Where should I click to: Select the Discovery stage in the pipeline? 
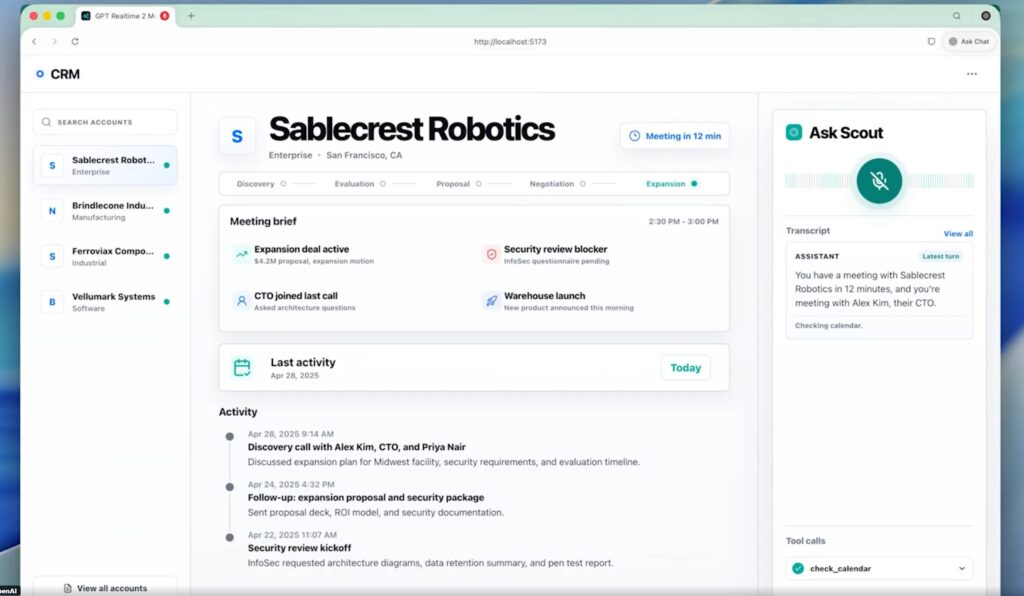pyautogui.click(x=255, y=183)
